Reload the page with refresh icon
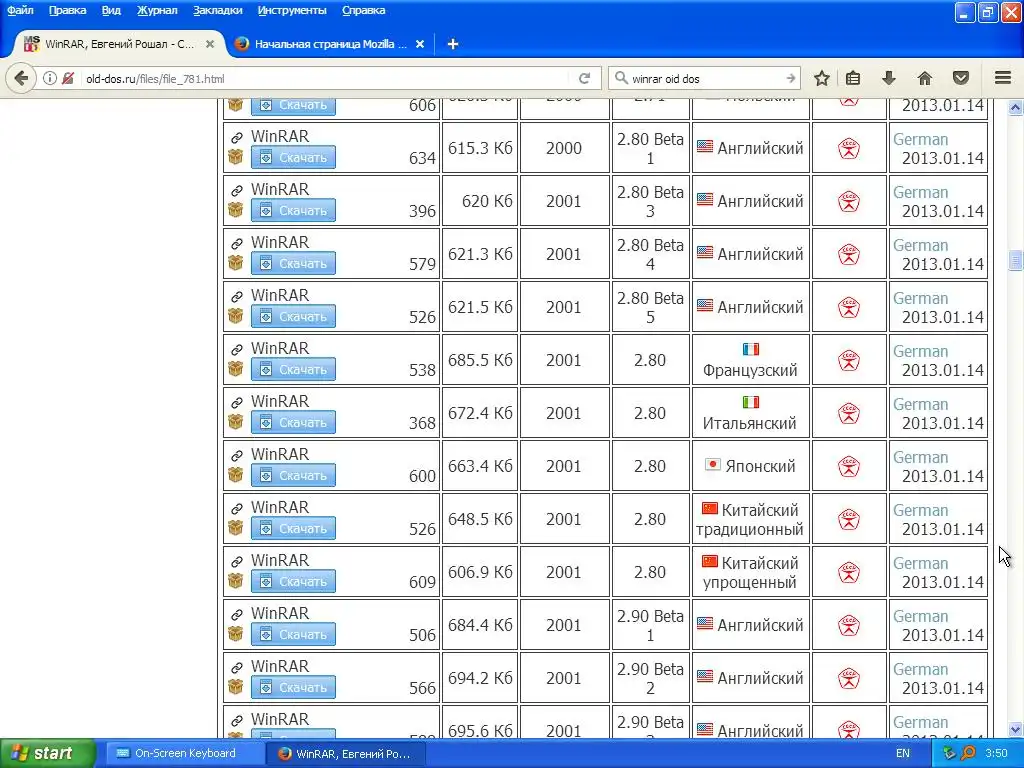Image resolution: width=1024 pixels, height=768 pixels. click(584, 78)
